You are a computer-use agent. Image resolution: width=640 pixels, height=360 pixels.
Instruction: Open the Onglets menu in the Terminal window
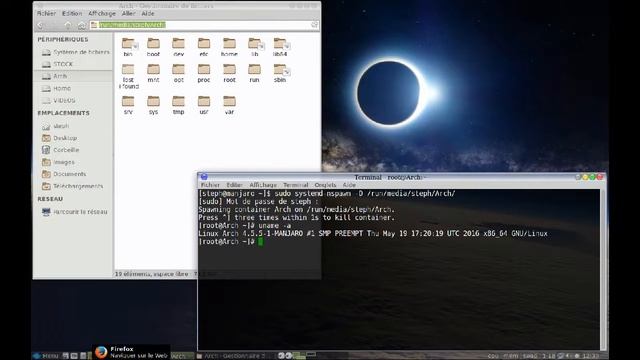(x=325, y=185)
